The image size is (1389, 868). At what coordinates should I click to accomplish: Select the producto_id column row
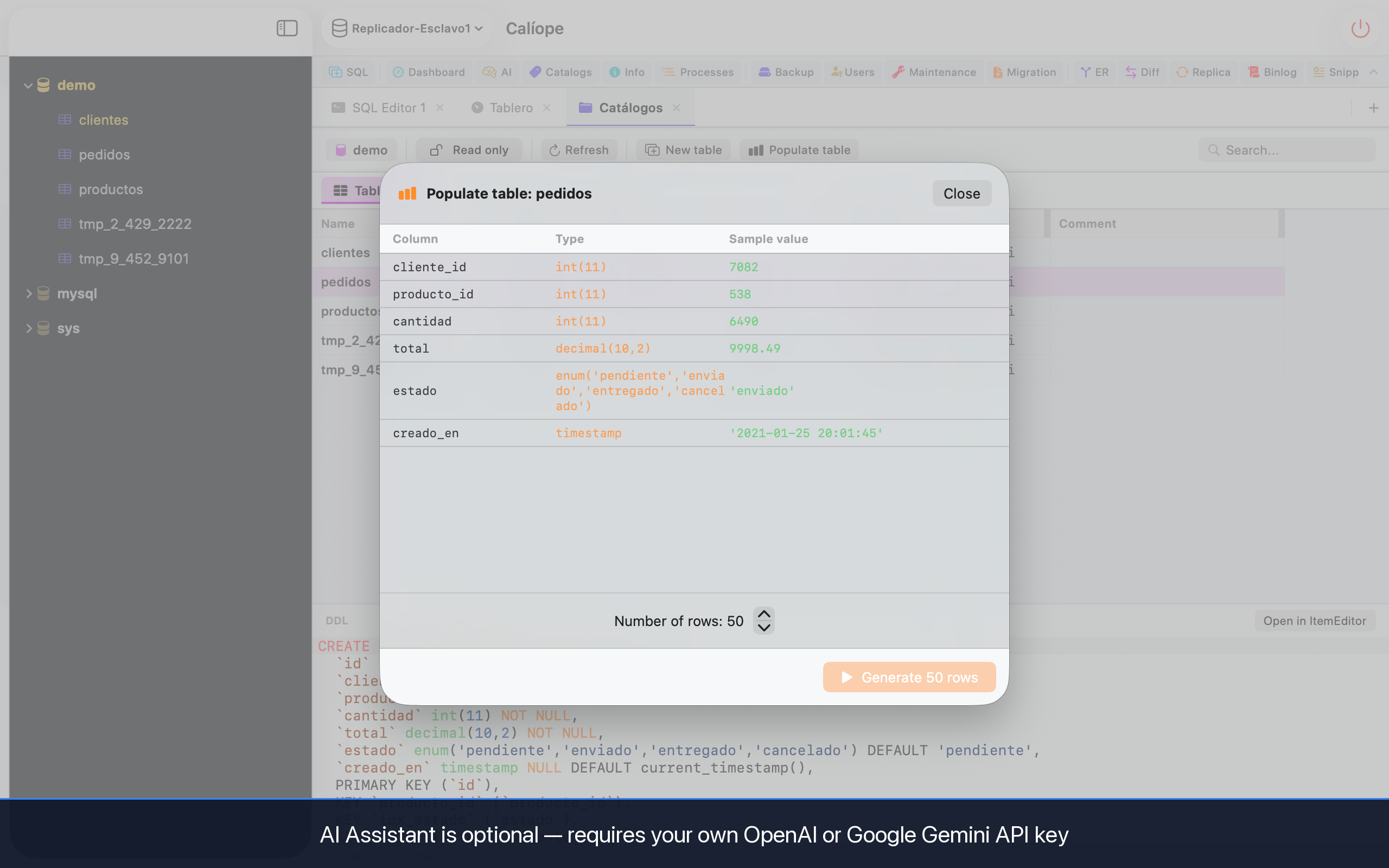[x=694, y=294]
